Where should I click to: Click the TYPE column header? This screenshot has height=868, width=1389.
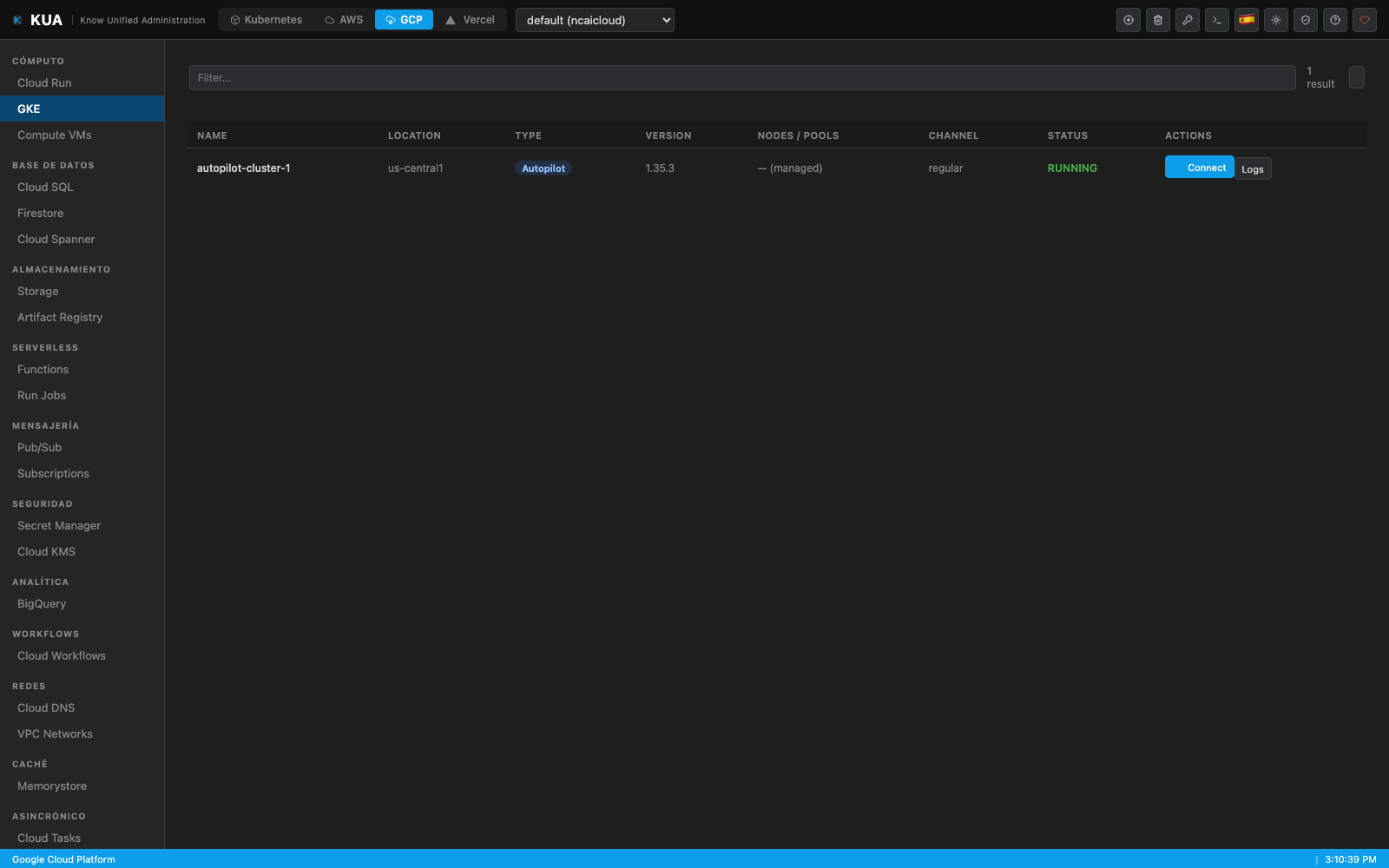click(x=528, y=135)
